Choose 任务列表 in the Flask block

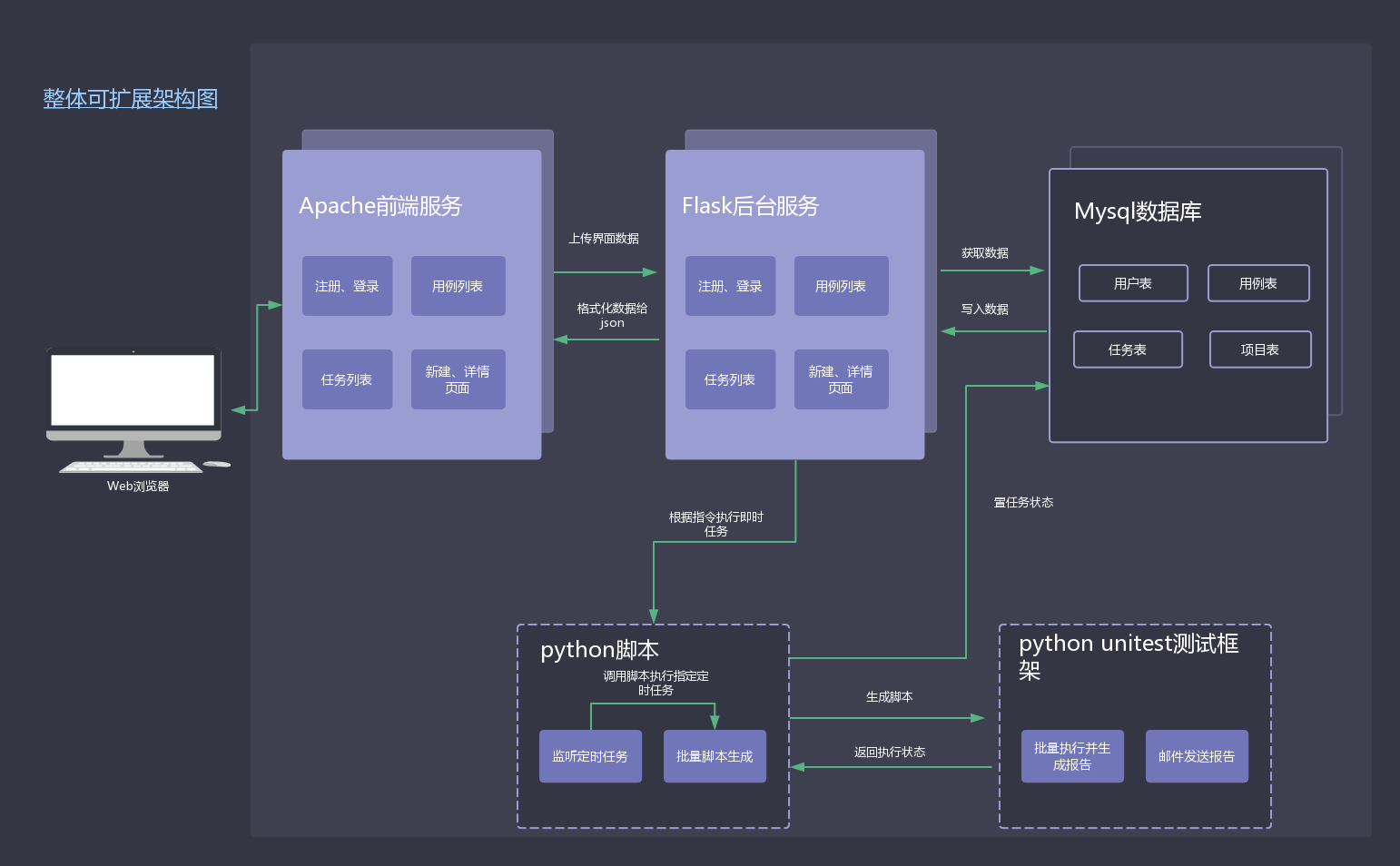tap(730, 379)
